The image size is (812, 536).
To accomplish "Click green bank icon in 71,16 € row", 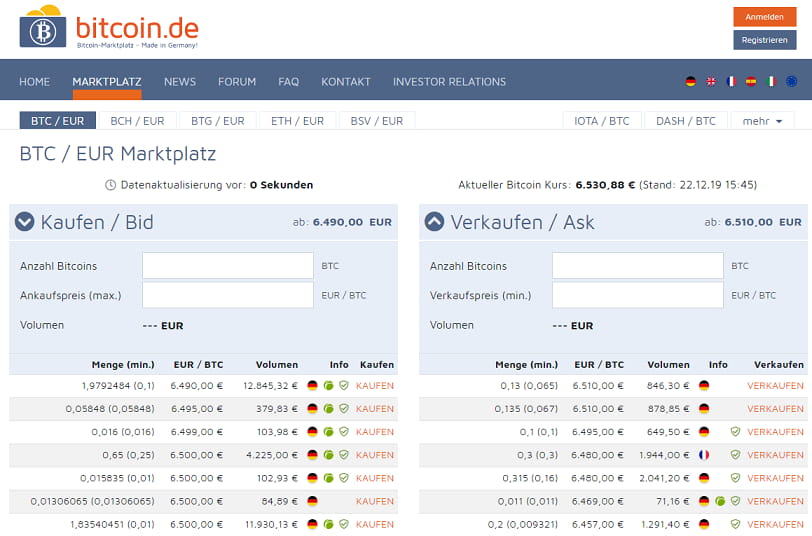I will pos(720,501).
